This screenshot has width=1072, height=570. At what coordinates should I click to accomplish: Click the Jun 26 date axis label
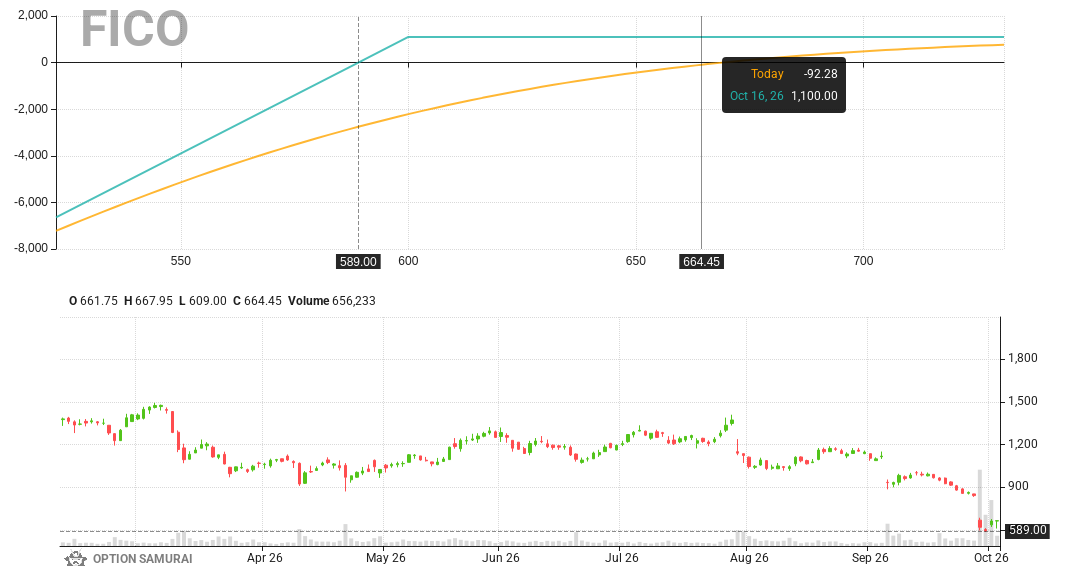(500, 558)
